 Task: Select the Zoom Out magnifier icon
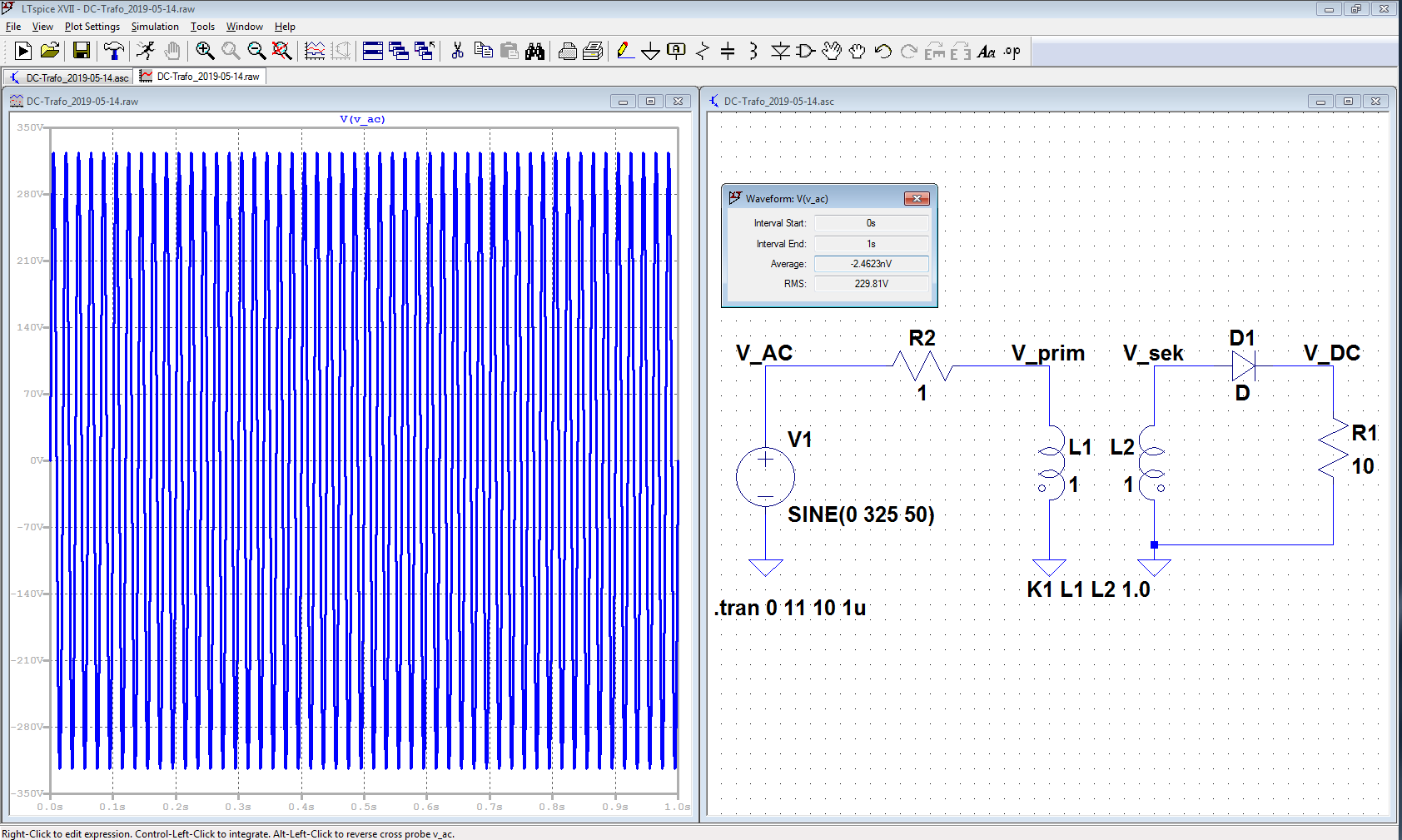(x=256, y=52)
